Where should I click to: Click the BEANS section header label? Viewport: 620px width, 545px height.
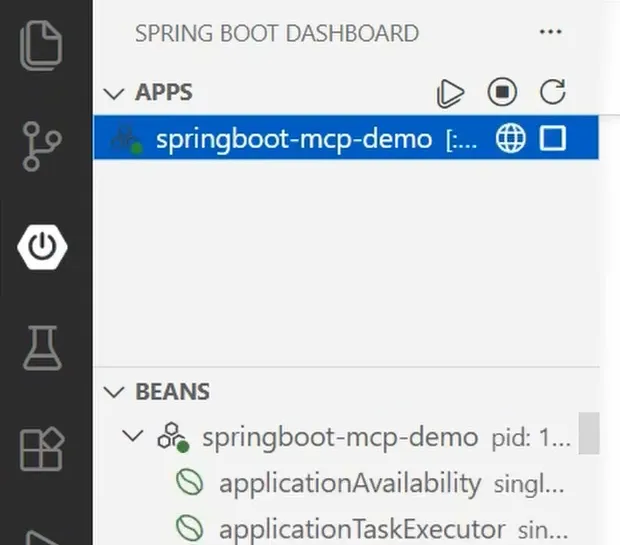click(x=172, y=392)
